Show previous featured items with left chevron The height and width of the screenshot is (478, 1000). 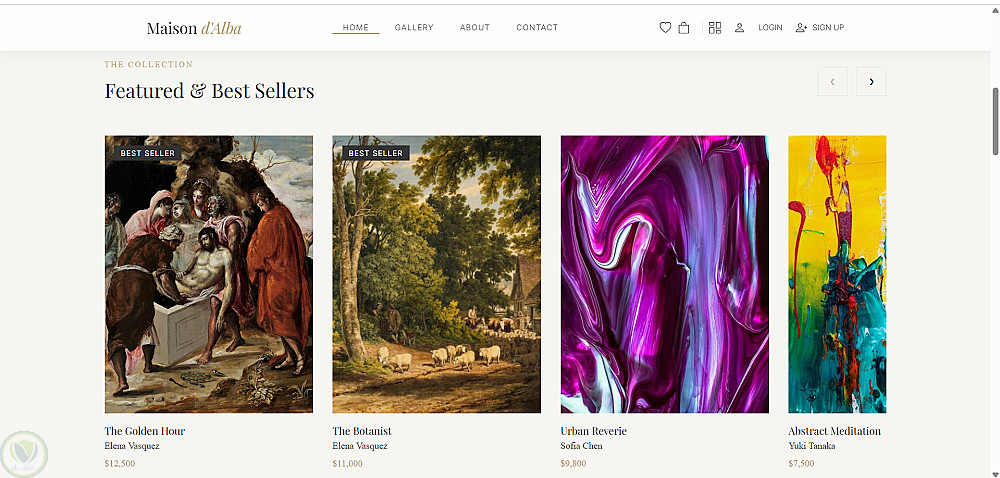pyautogui.click(x=832, y=82)
